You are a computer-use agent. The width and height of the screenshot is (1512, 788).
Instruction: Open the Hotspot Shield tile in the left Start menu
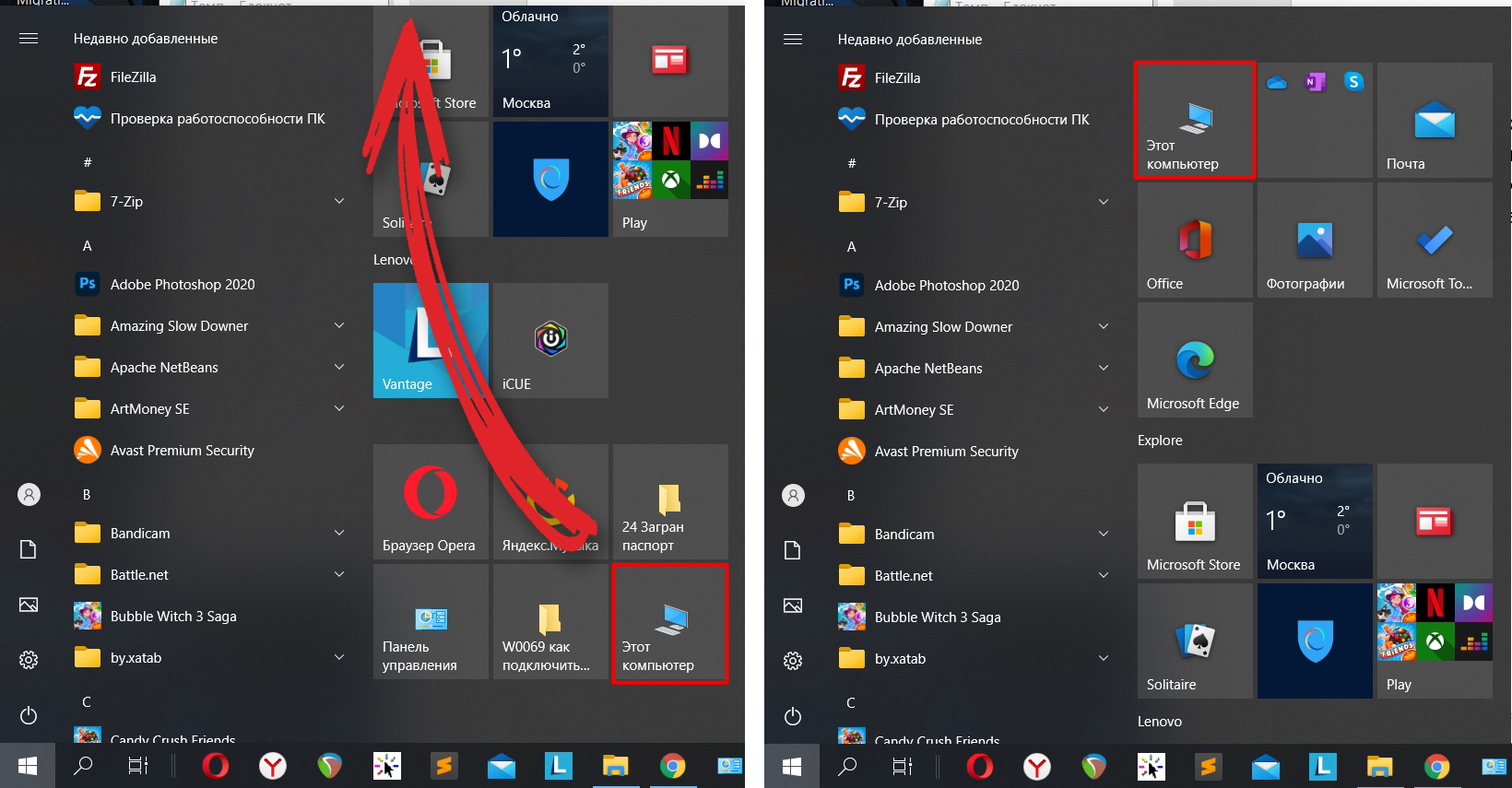point(550,179)
